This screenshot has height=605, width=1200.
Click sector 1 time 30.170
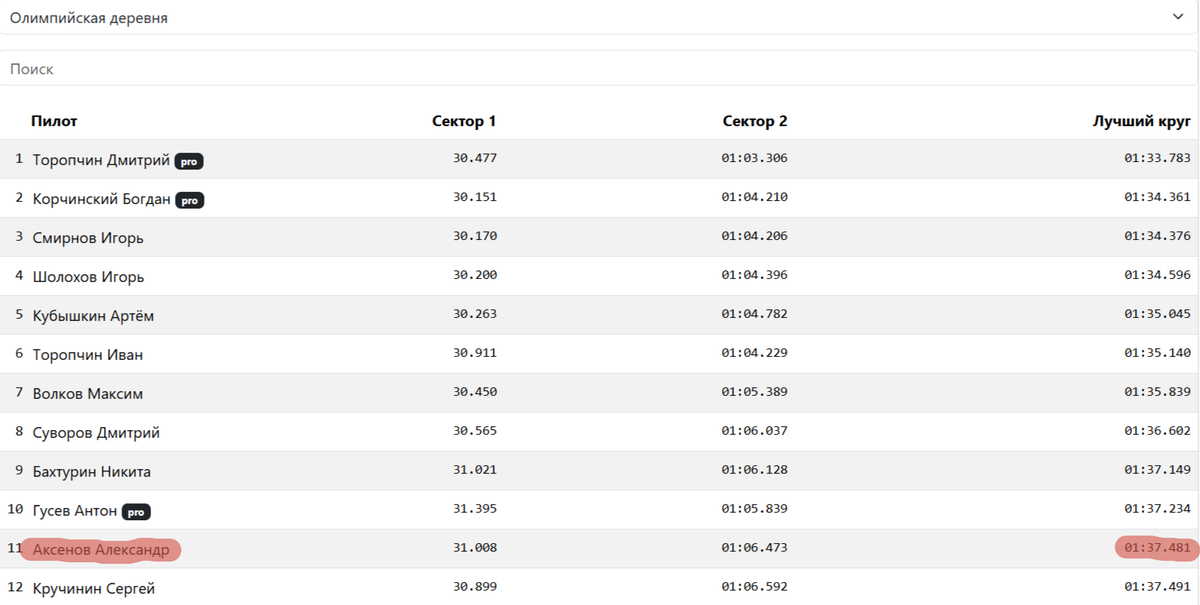click(475, 236)
